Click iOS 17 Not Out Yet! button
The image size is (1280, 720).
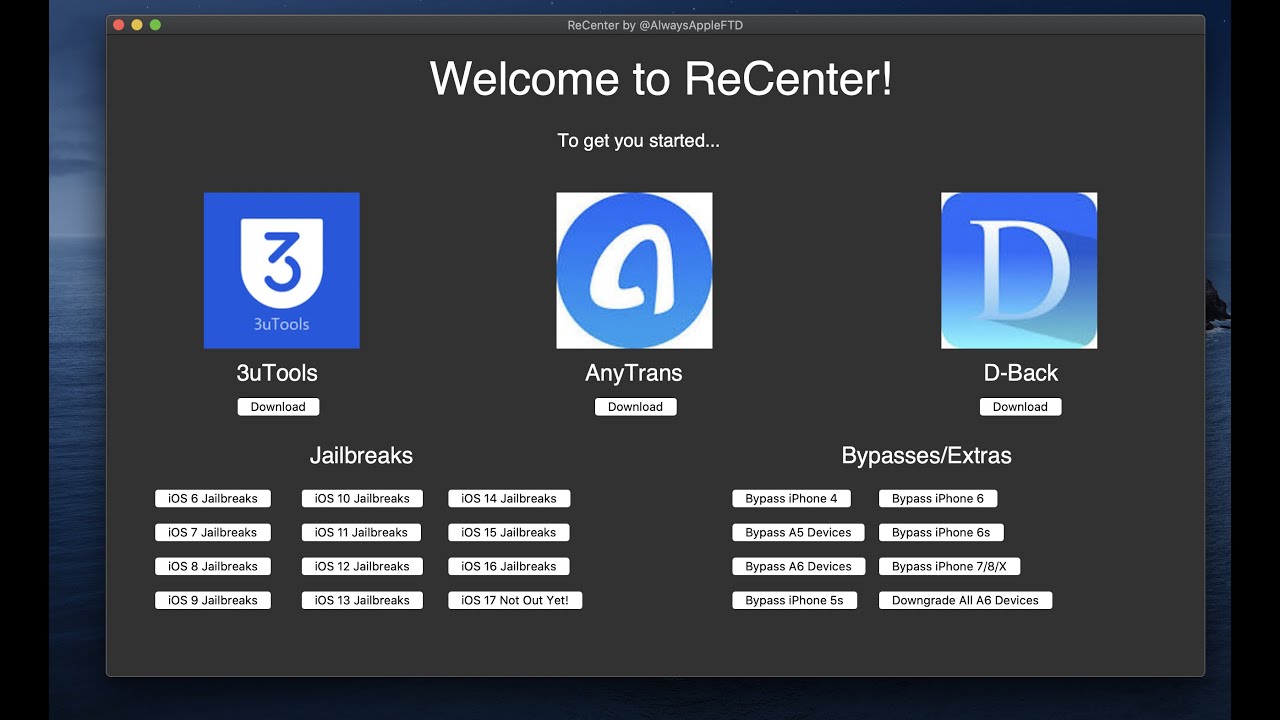[x=515, y=600]
